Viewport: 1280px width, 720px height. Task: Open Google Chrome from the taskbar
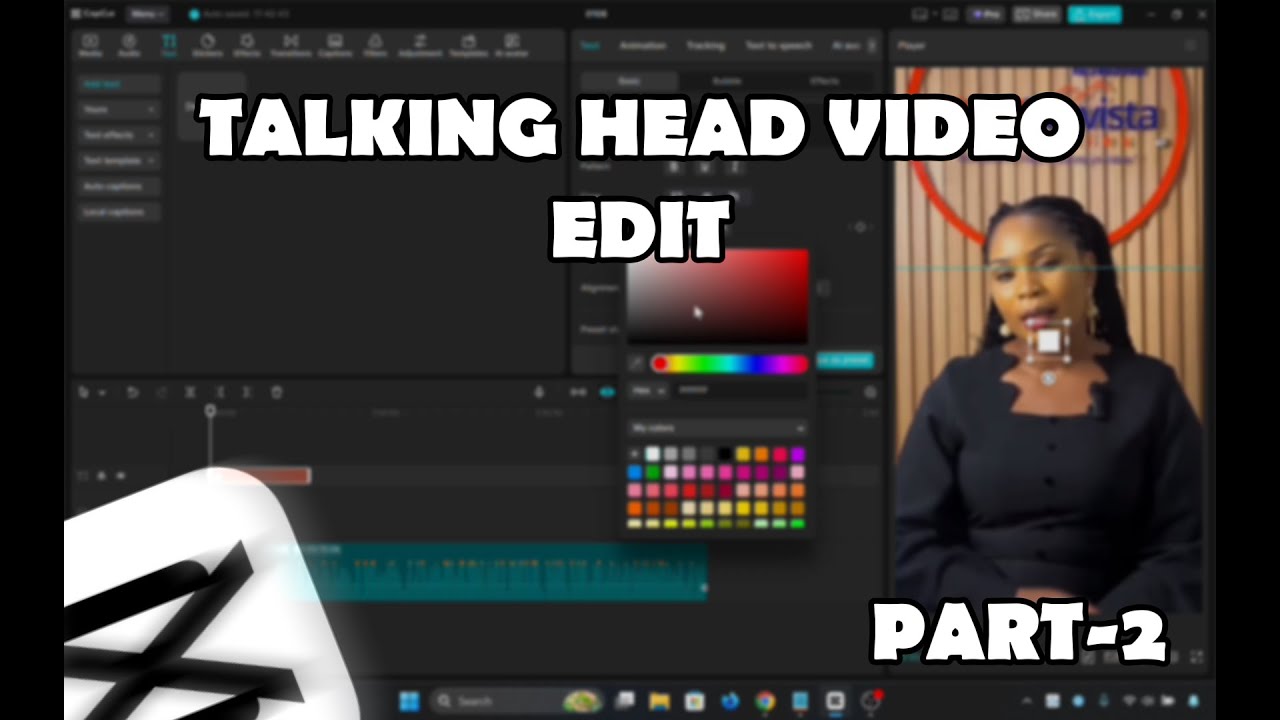click(765, 701)
